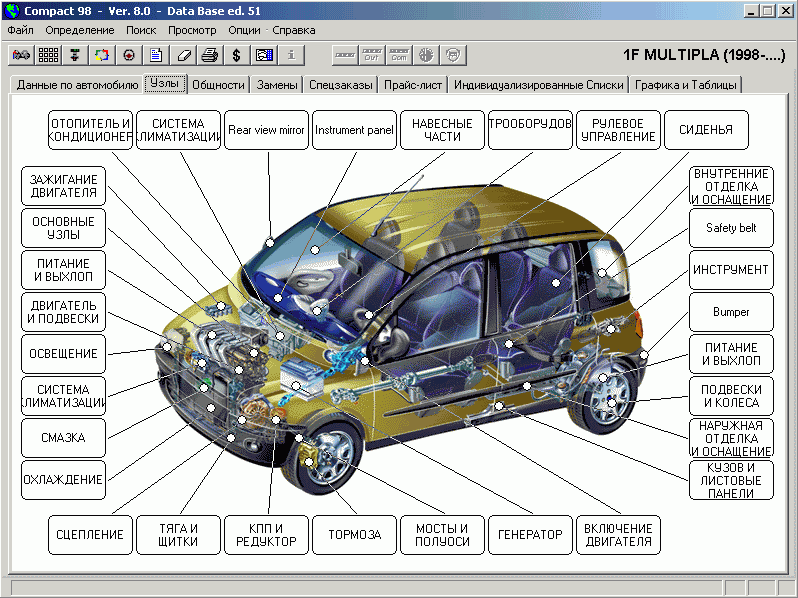Open the Справка menu
Image resolution: width=798 pixels, height=598 pixels.
294,30
